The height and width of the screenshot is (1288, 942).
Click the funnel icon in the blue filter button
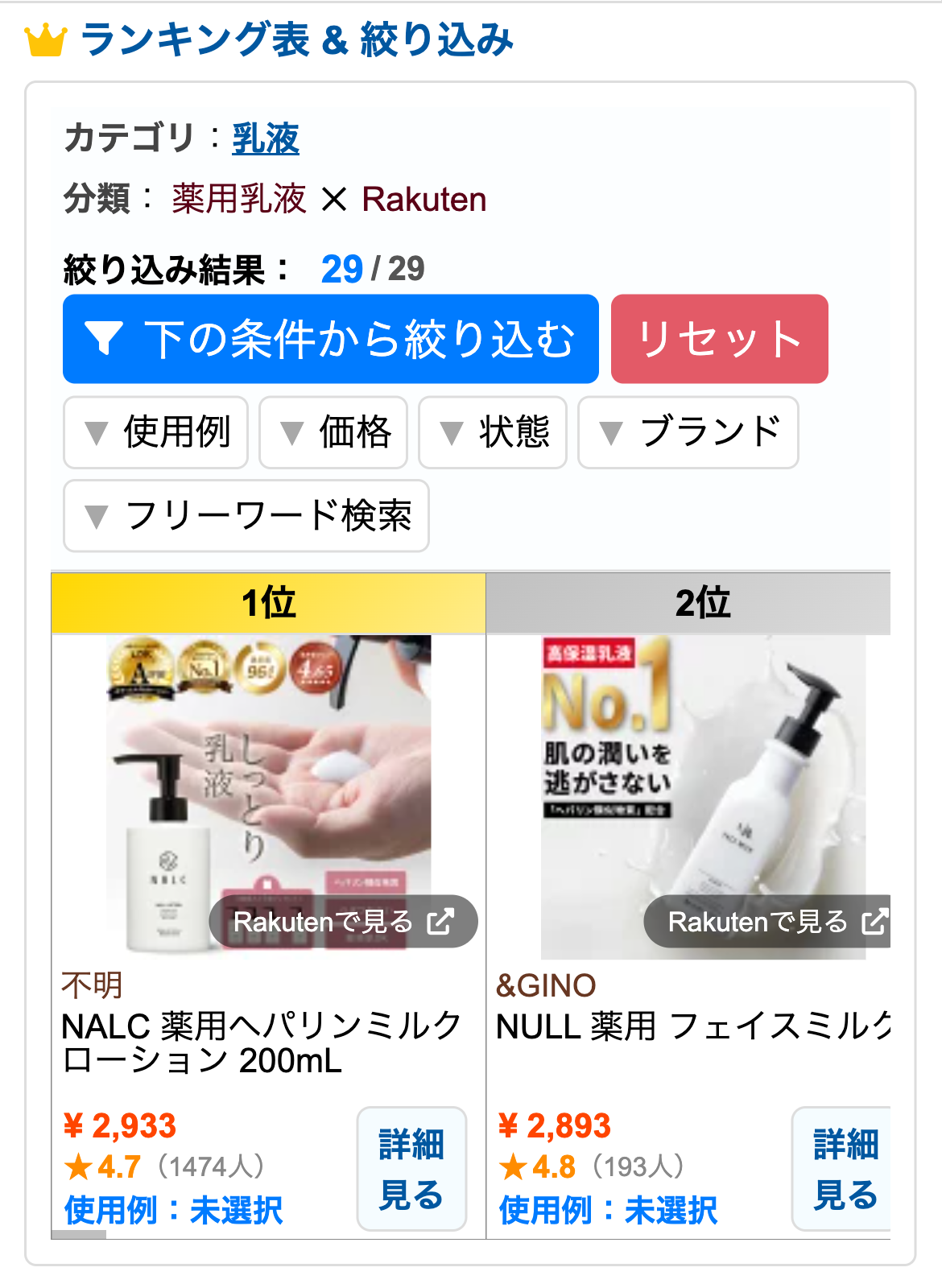coord(104,337)
